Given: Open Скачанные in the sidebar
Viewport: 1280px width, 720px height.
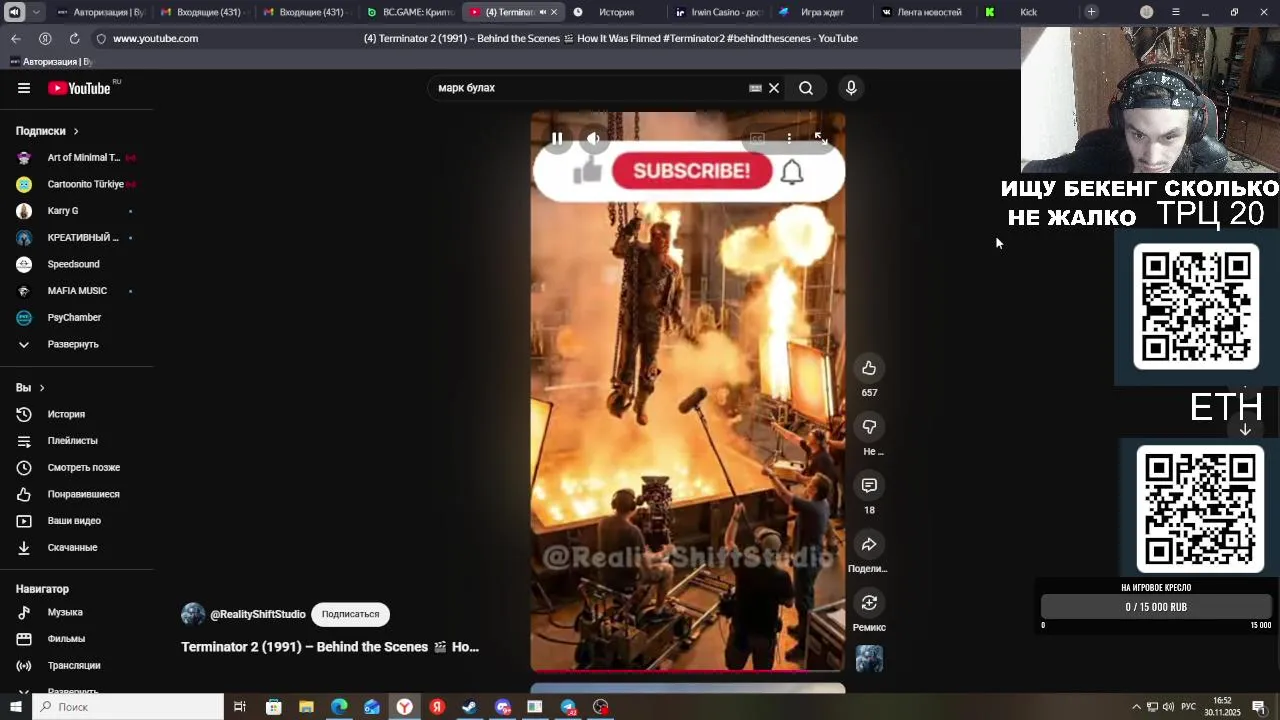Looking at the screenshot, I should 77,547.
